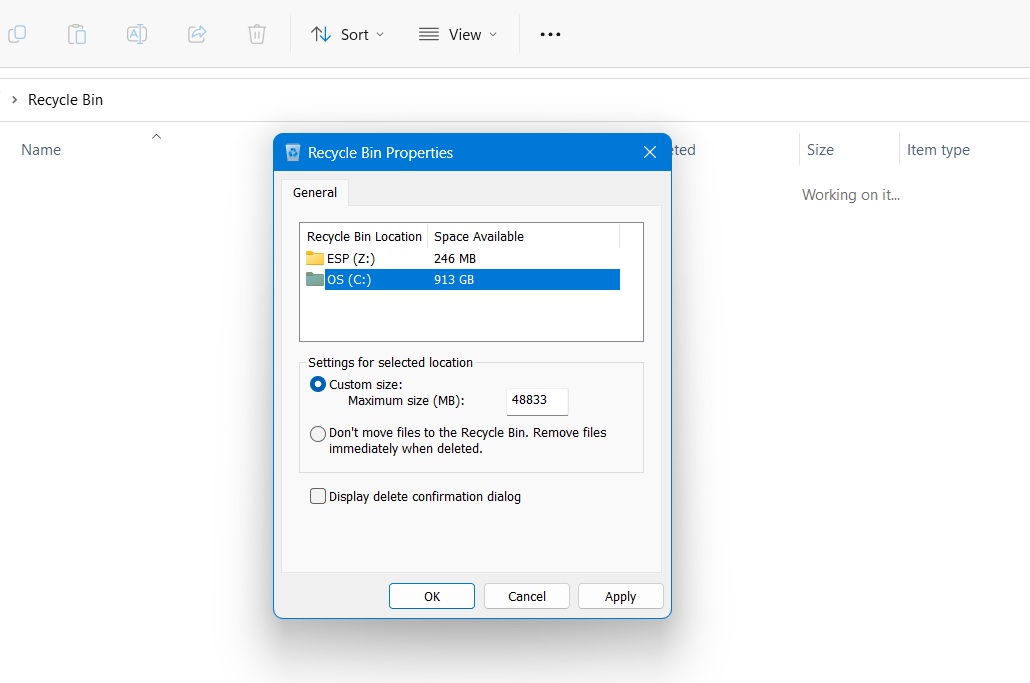Open the View dropdown chevron

(x=491, y=34)
